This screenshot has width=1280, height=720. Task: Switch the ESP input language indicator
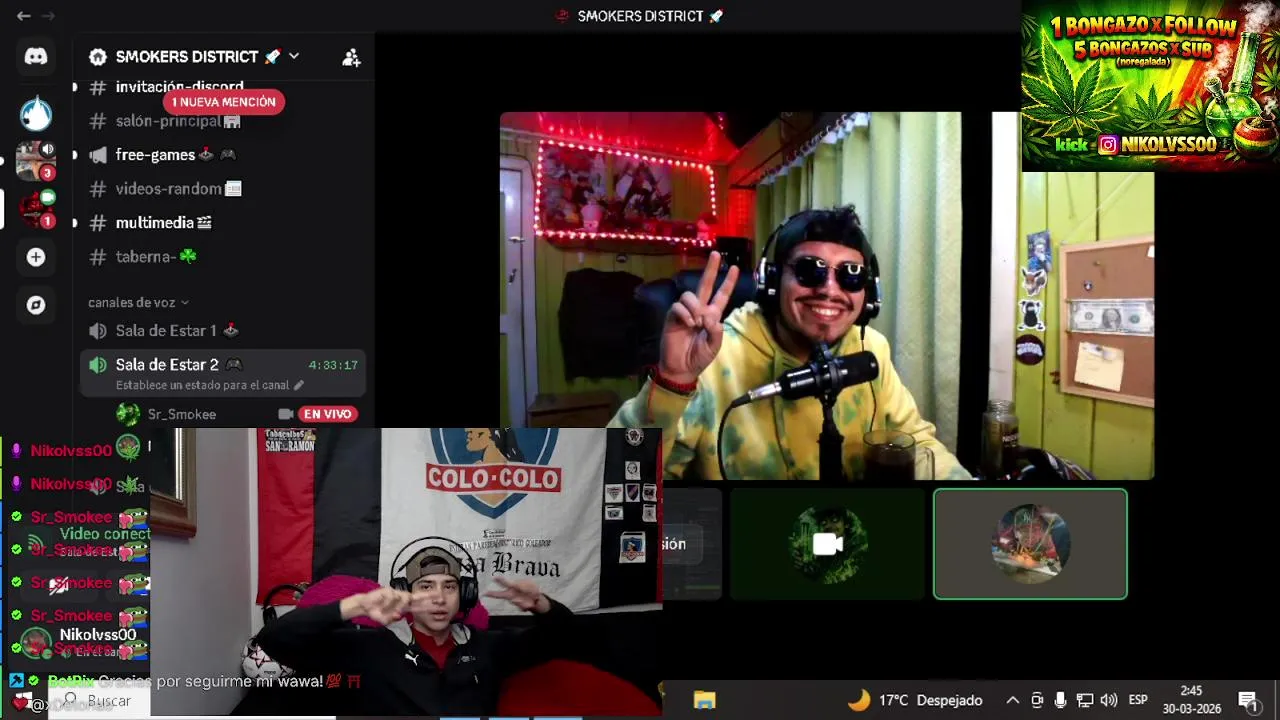1138,700
